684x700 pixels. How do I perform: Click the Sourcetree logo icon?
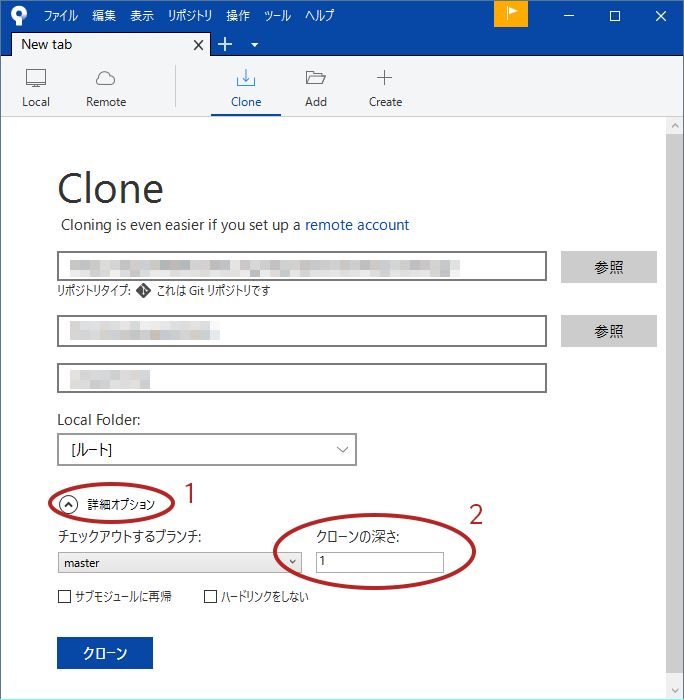18,15
